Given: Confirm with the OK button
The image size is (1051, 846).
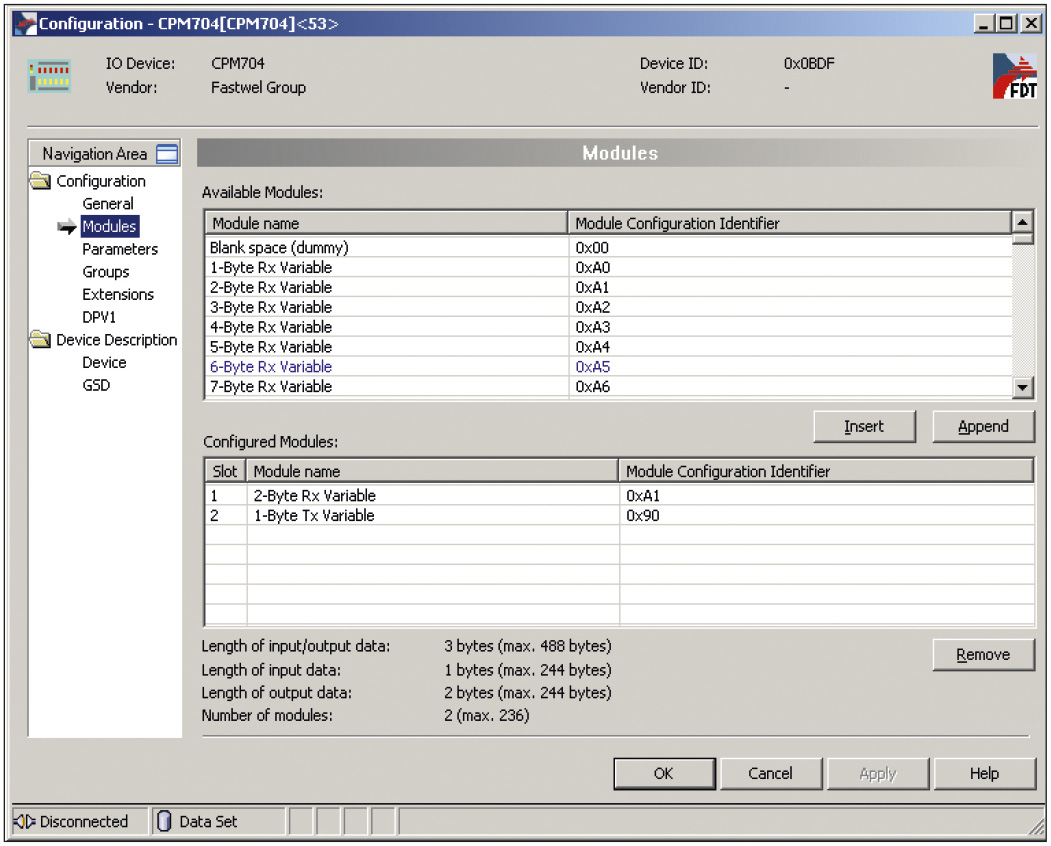Looking at the screenshot, I should tap(664, 774).
